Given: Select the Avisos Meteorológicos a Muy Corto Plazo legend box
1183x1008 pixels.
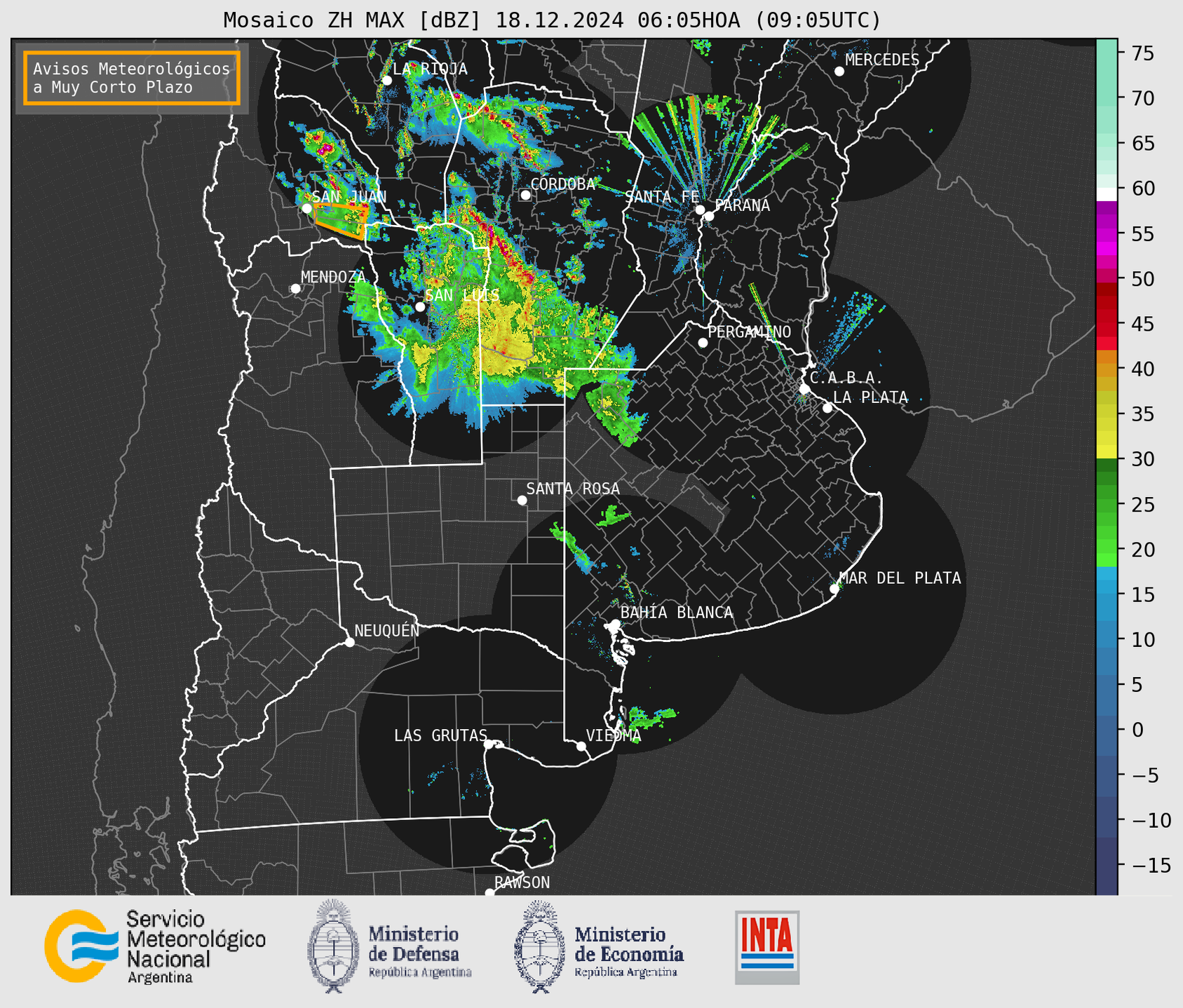Looking at the screenshot, I should (x=132, y=78).
